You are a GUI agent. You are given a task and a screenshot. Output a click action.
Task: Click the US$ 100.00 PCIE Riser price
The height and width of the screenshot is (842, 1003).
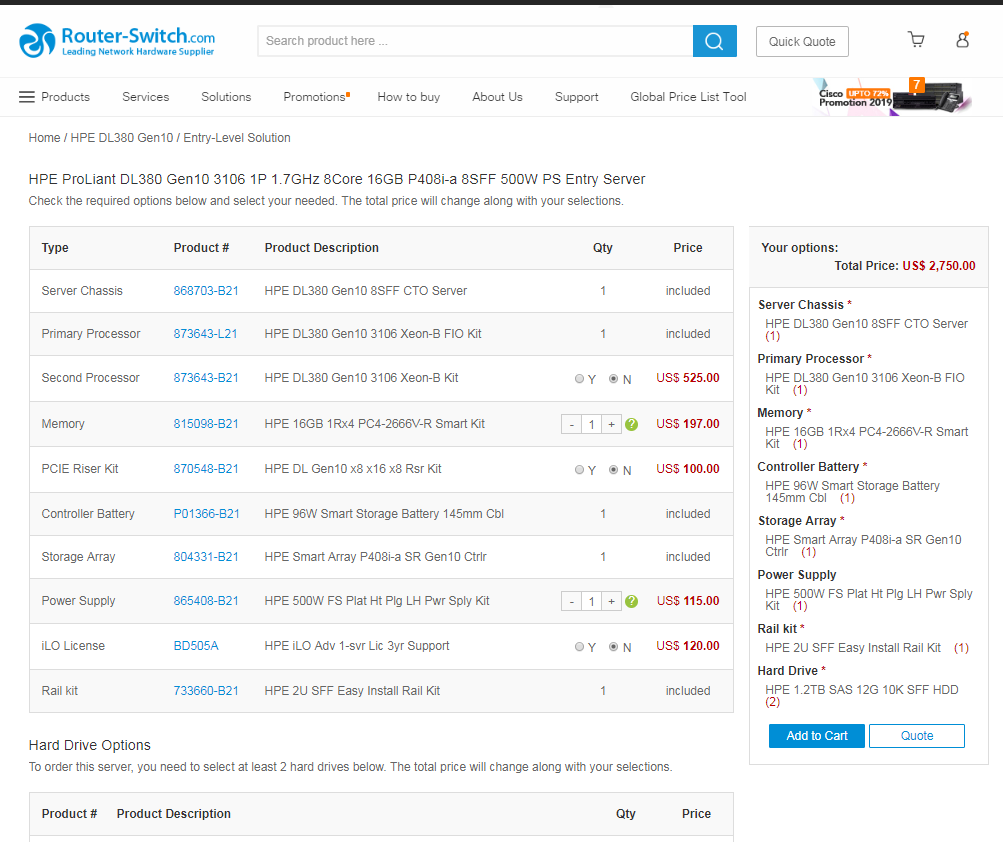688,469
